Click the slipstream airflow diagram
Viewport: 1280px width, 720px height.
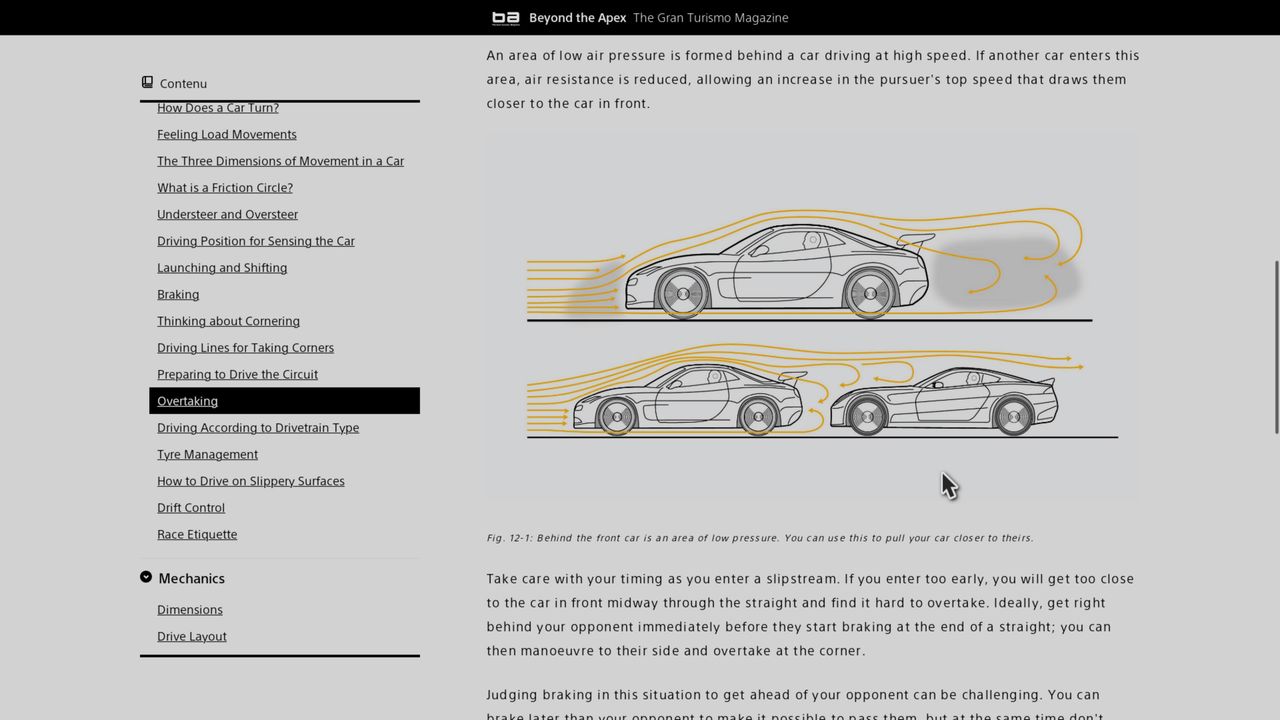click(x=813, y=316)
